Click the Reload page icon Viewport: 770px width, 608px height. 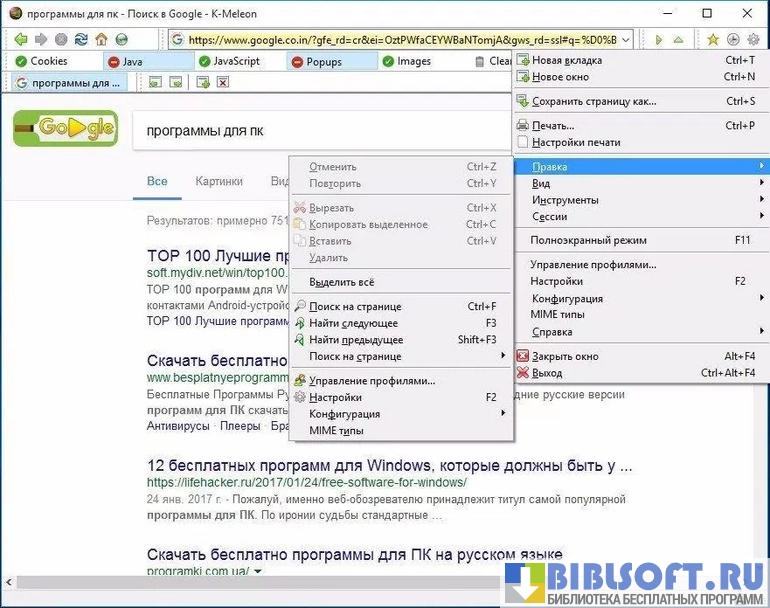81,40
